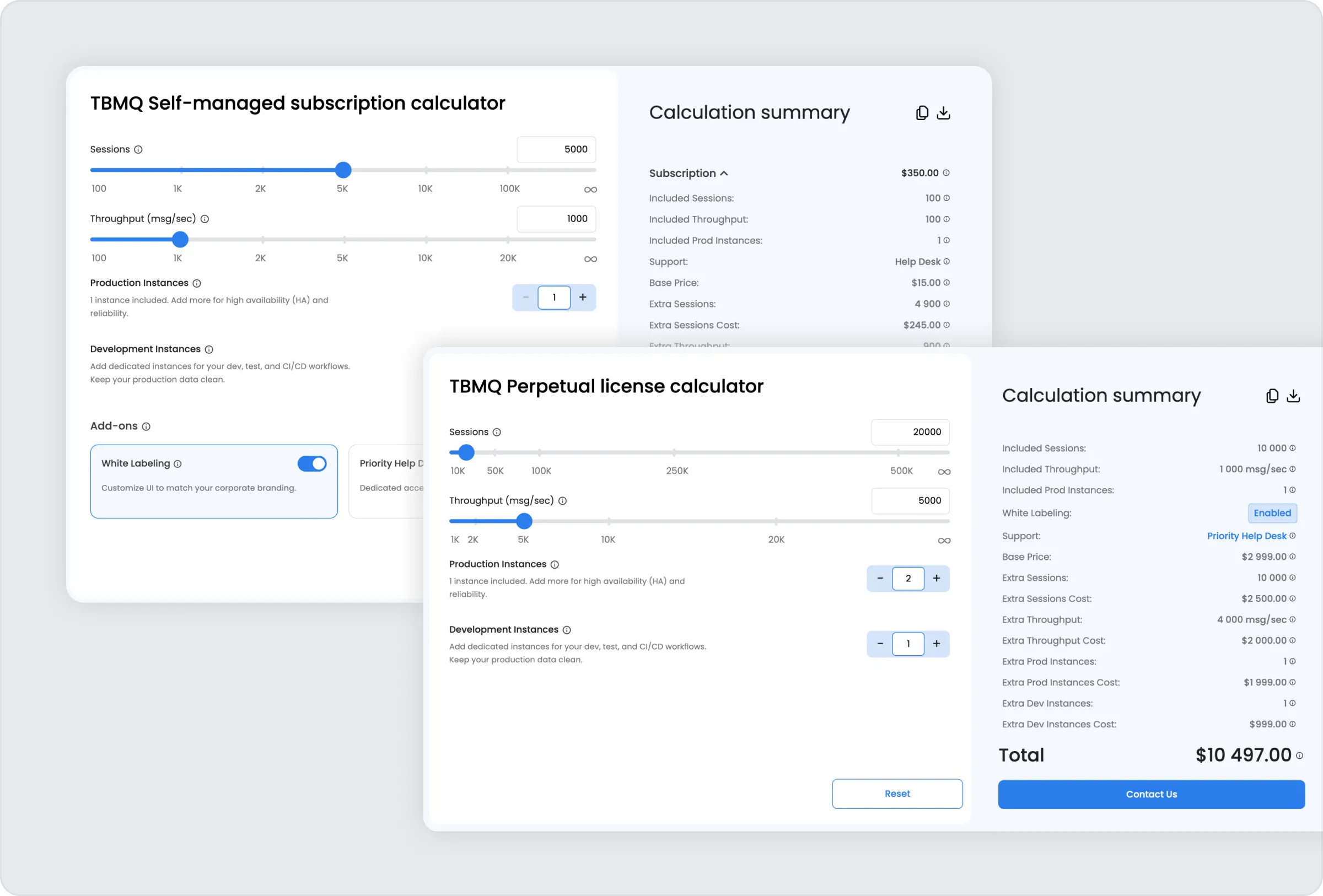Click copy icon in subscription calculation summary
This screenshot has height=896, width=1323.
922,113
